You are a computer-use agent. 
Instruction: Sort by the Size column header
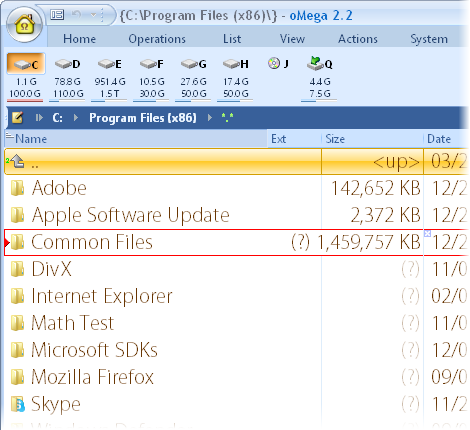[372, 139]
